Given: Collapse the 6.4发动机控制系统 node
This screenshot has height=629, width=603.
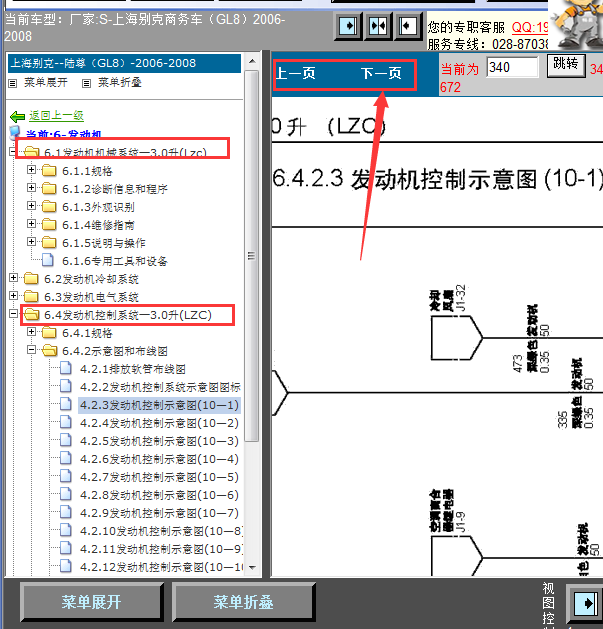Looking at the screenshot, I should coord(13,314).
